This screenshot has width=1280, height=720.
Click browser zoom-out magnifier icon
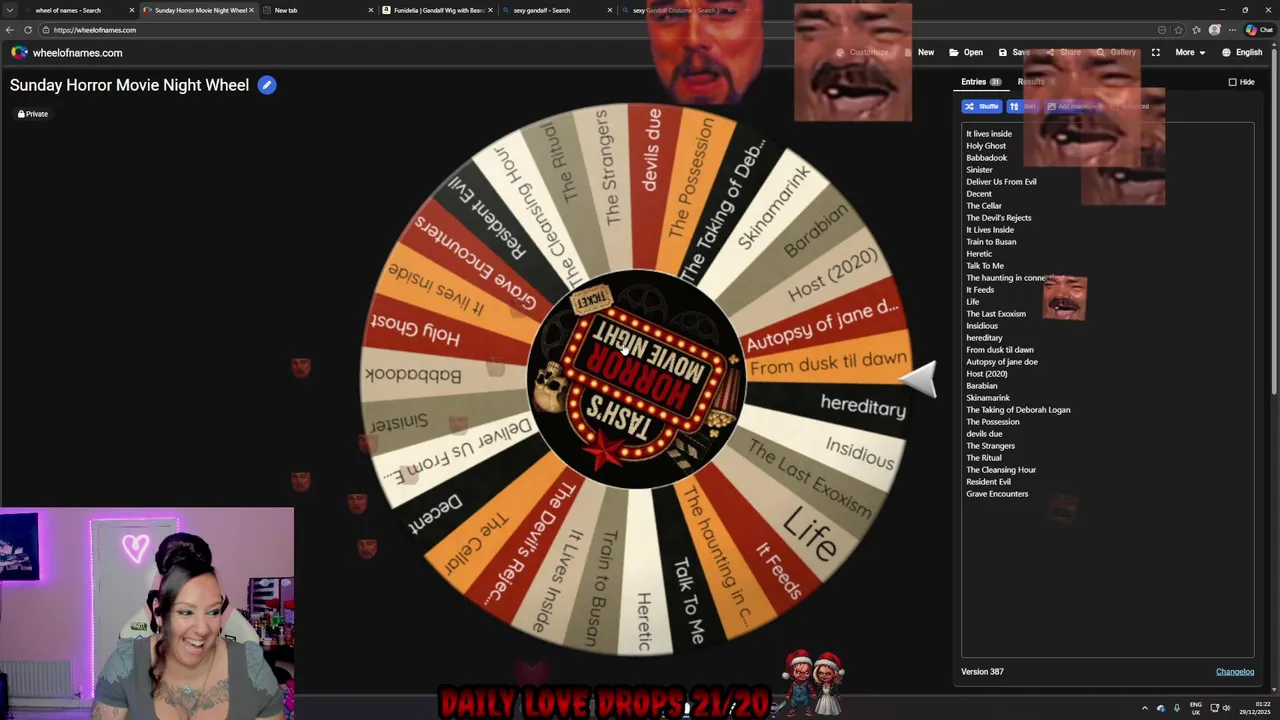pos(1162,30)
